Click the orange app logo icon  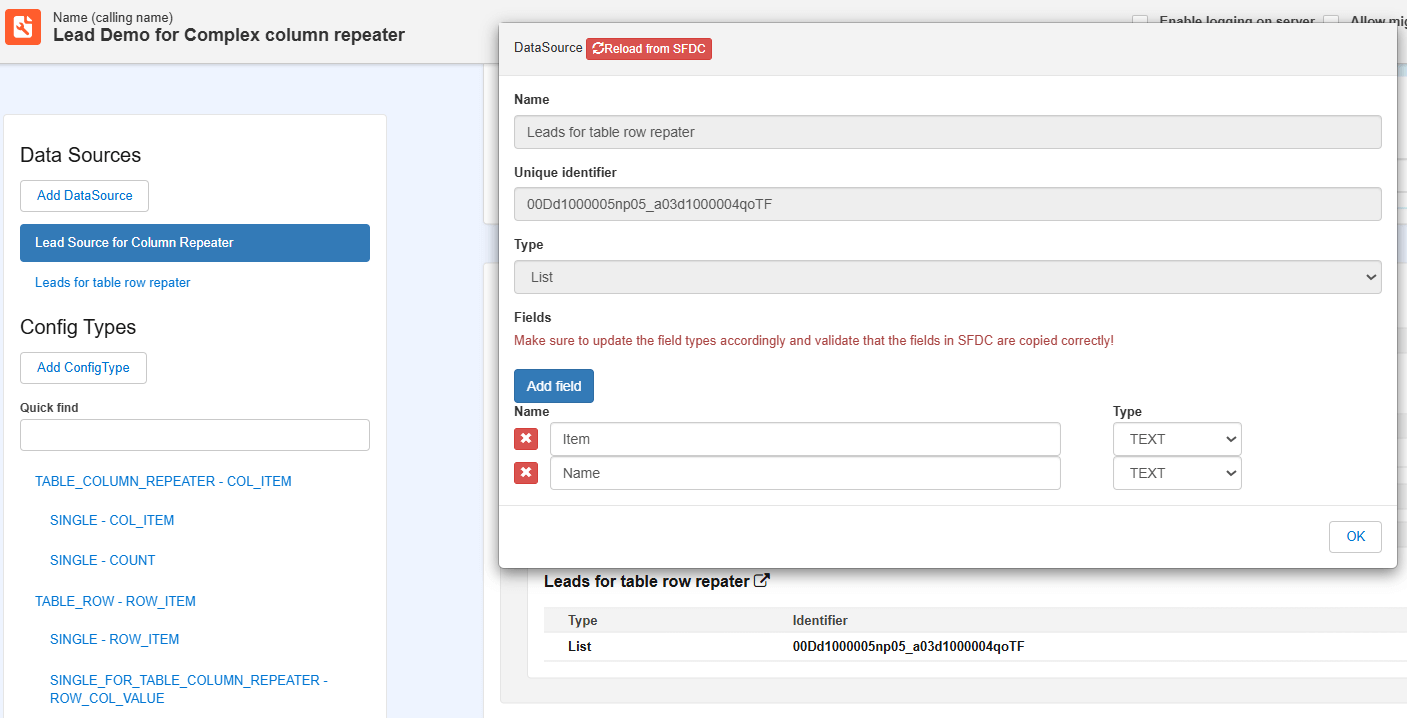tap(23, 26)
